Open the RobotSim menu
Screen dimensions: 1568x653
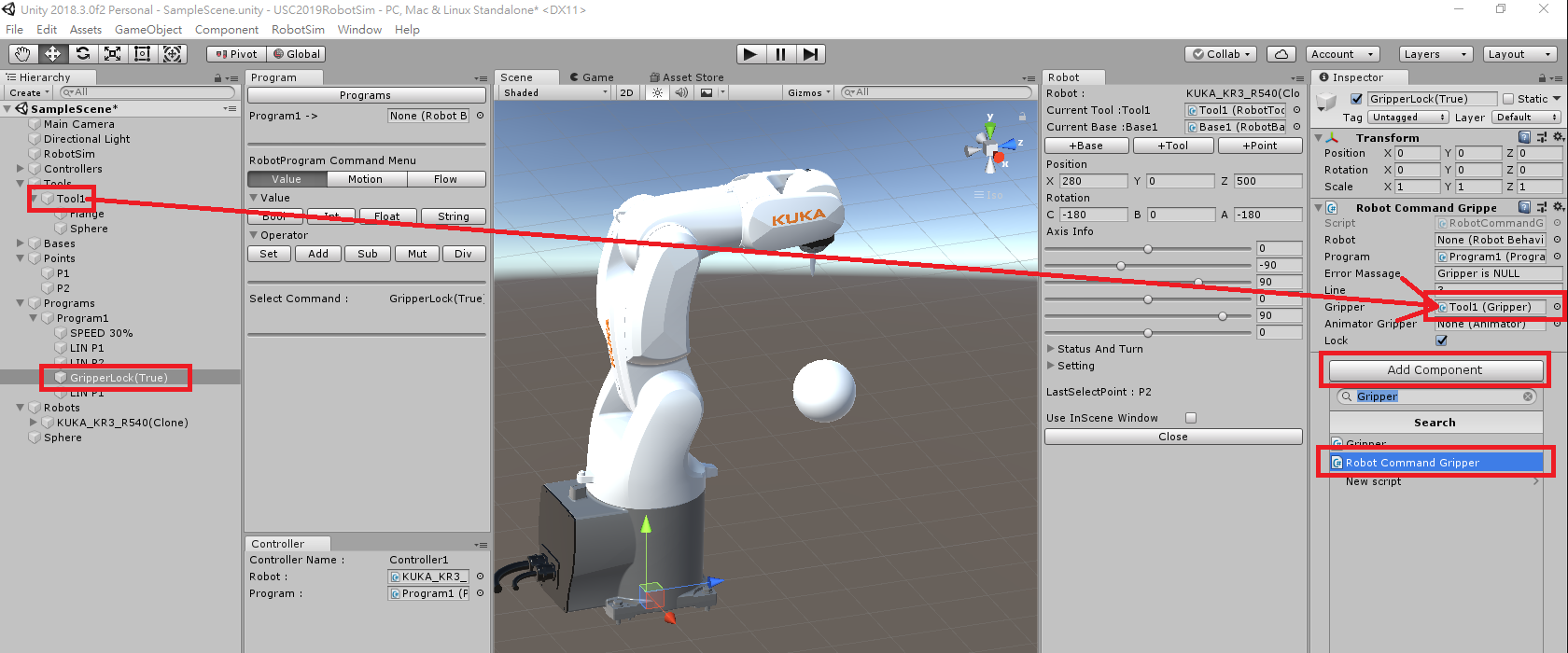tap(299, 30)
